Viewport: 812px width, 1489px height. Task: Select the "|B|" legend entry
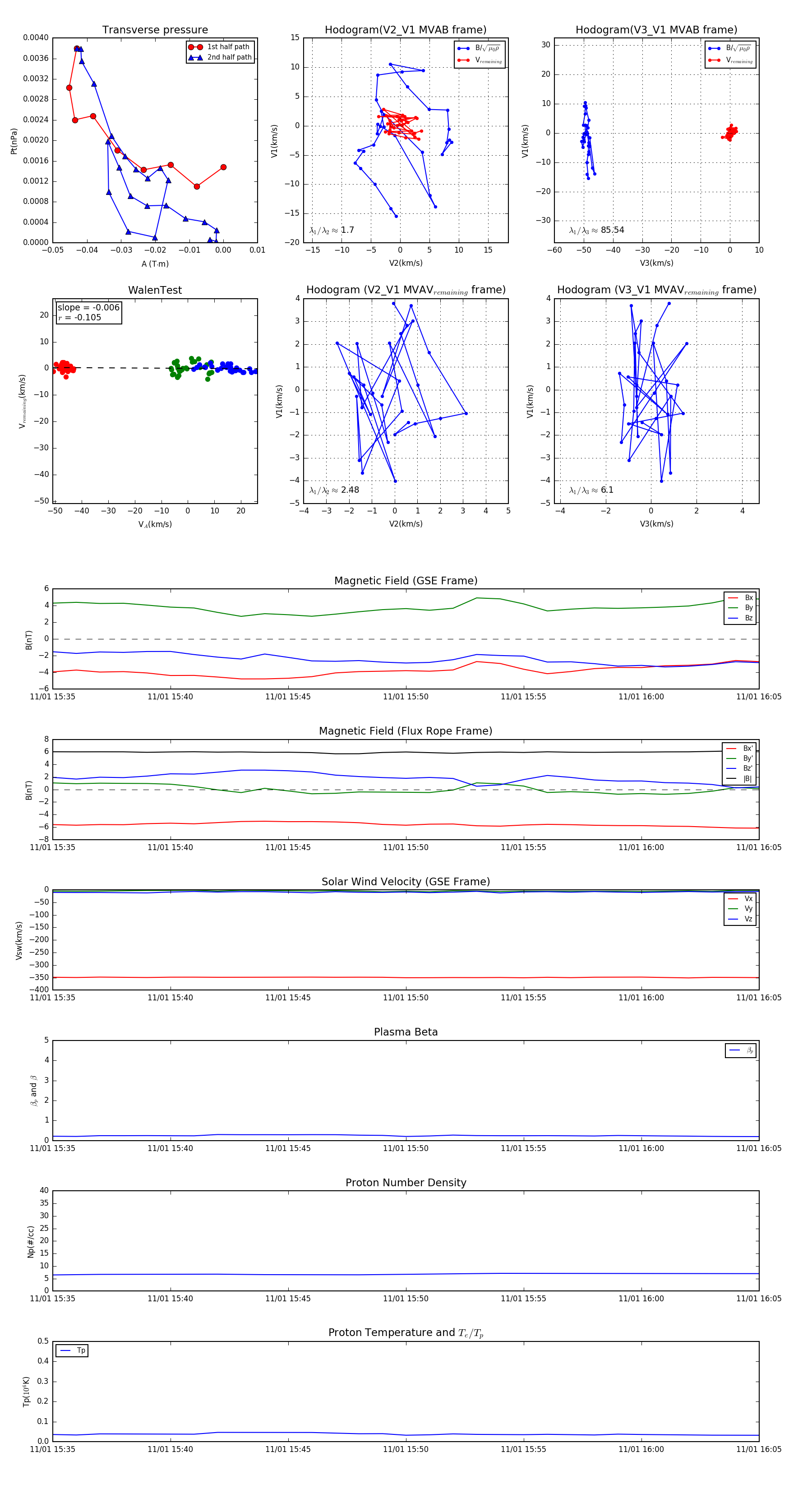739,779
